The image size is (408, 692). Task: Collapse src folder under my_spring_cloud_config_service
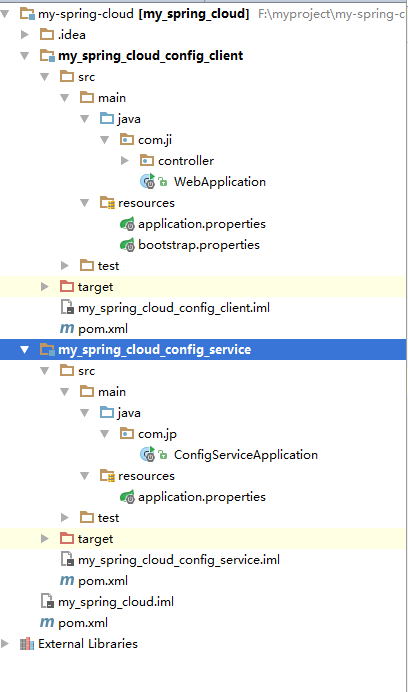(x=45, y=371)
